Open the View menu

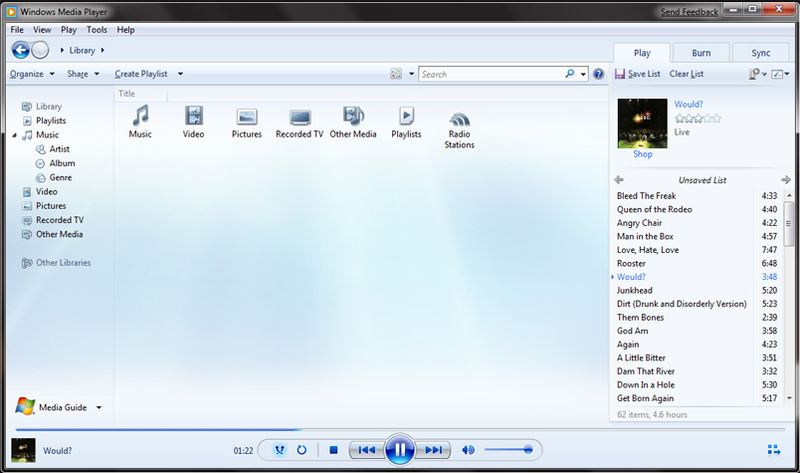42,30
